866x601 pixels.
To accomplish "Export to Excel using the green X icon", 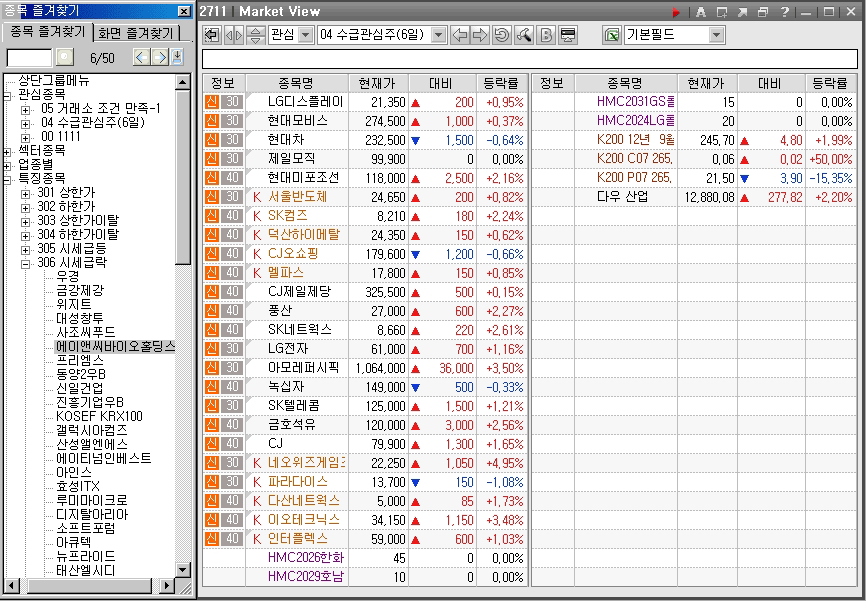I will pos(611,35).
